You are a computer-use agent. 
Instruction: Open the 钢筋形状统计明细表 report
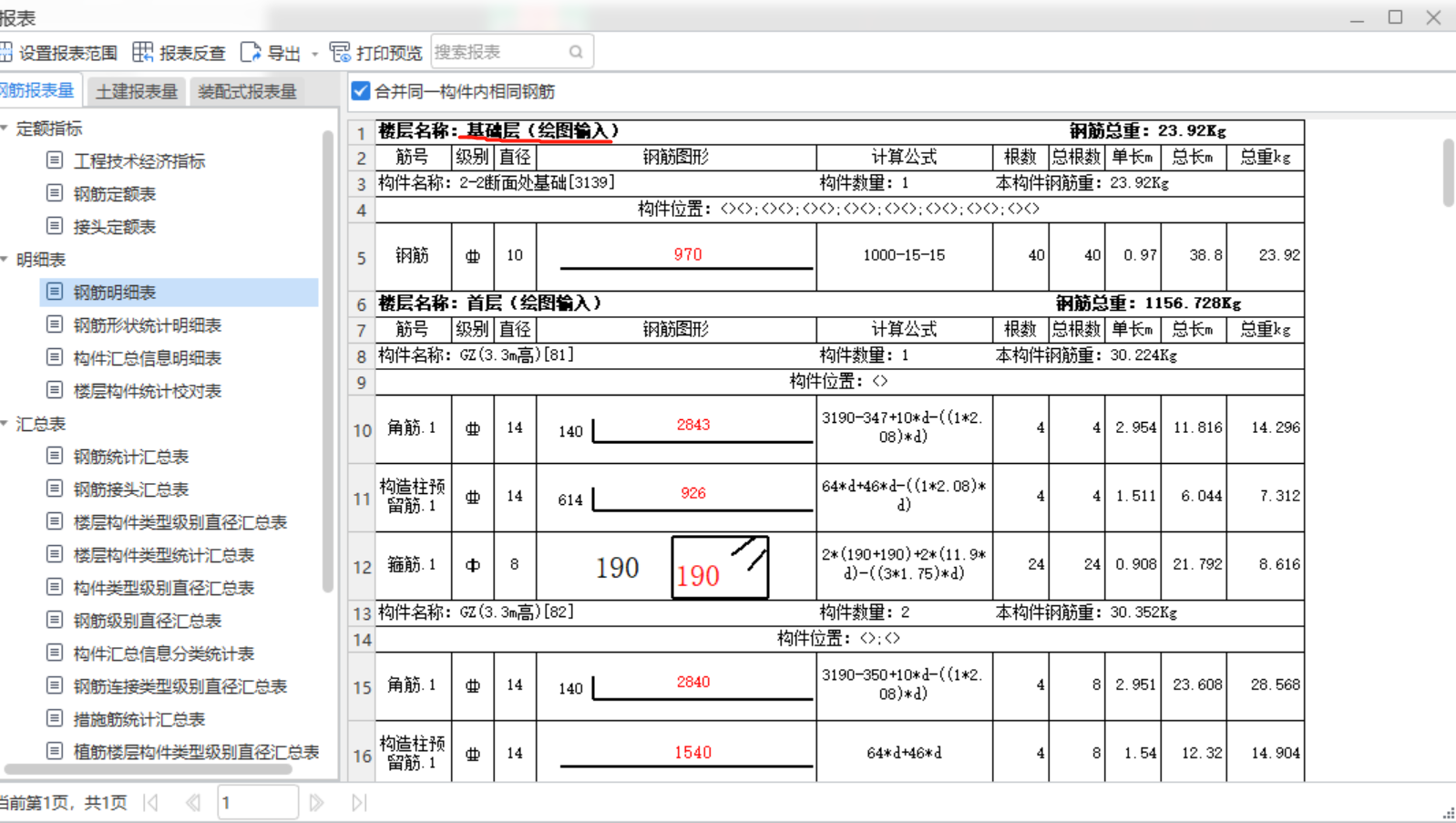(148, 325)
